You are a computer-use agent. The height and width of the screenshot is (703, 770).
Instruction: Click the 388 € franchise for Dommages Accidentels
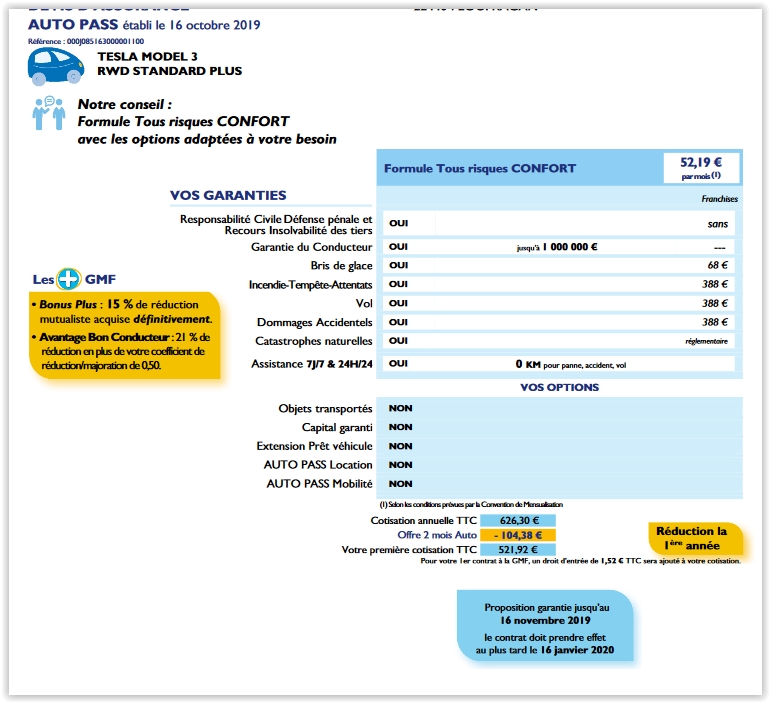[x=715, y=322]
